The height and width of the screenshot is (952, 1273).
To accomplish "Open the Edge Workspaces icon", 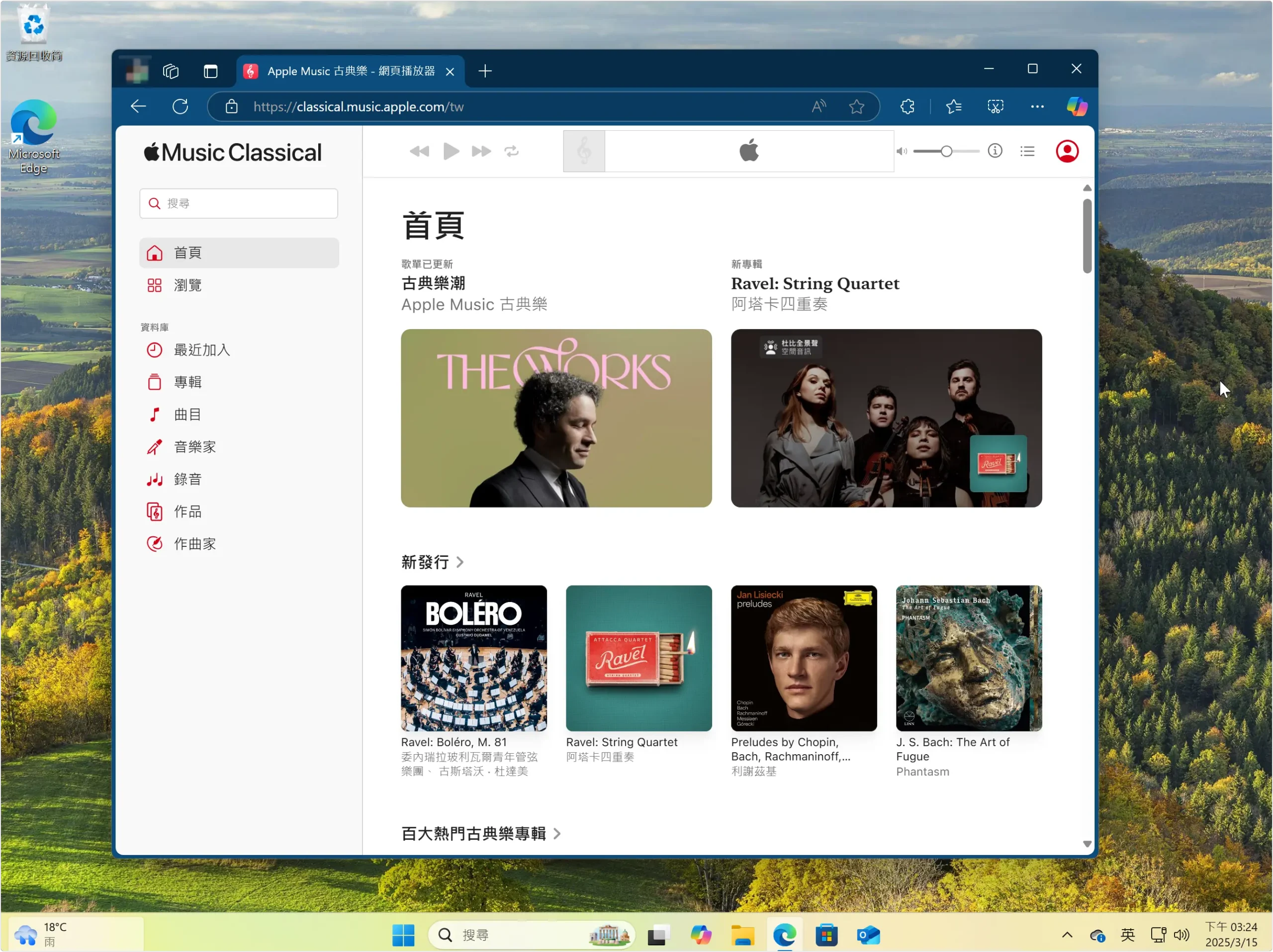I will [x=171, y=71].
